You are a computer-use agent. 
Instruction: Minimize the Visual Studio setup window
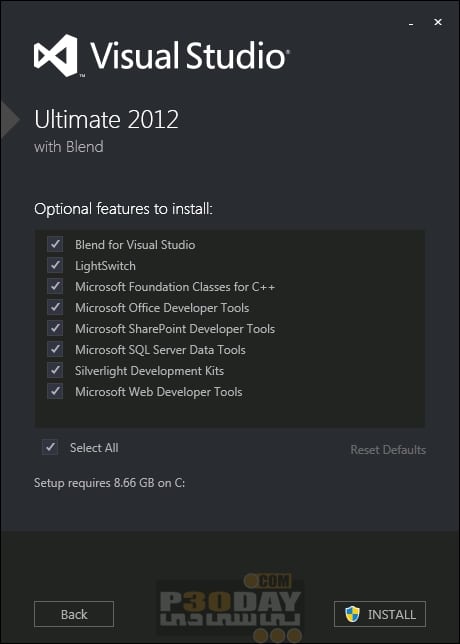(x=411, y=25)
